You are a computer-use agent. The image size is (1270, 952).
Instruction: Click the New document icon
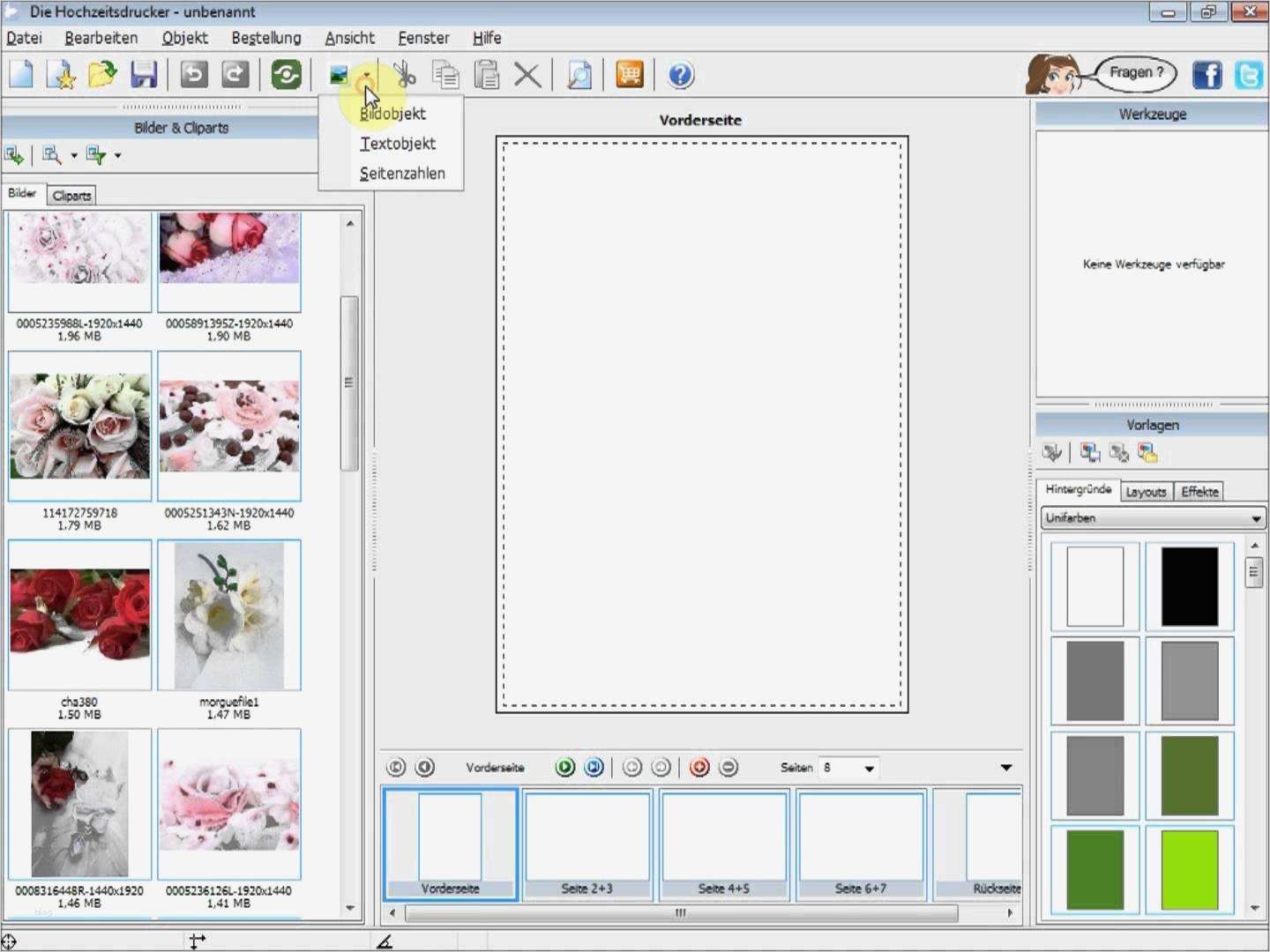(x=21, y=75)
